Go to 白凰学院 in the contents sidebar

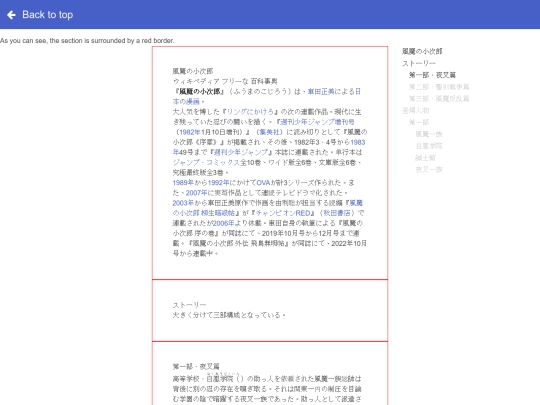(429, 146)
